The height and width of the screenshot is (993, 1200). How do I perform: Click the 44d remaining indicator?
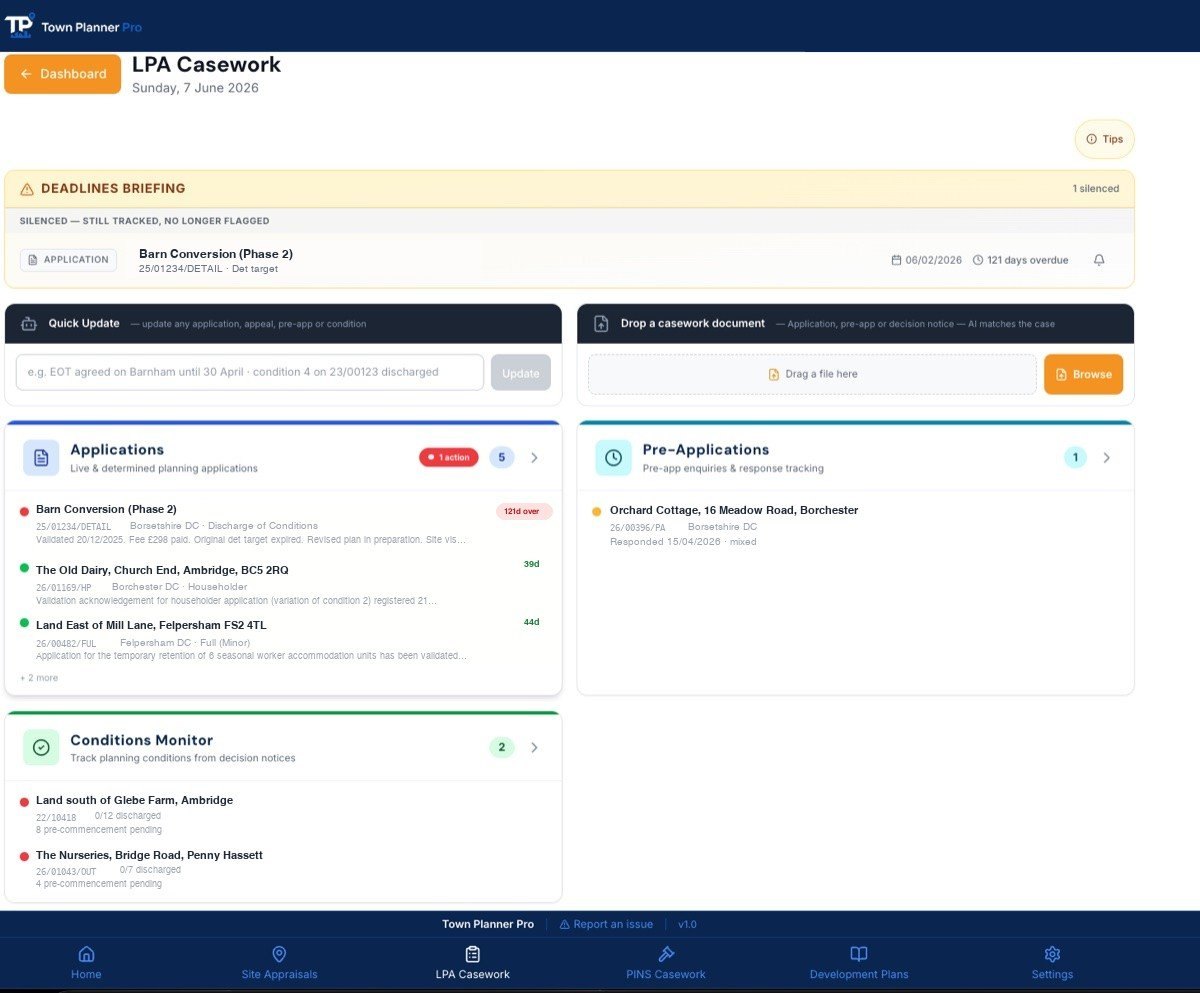[x=531, y=622]
